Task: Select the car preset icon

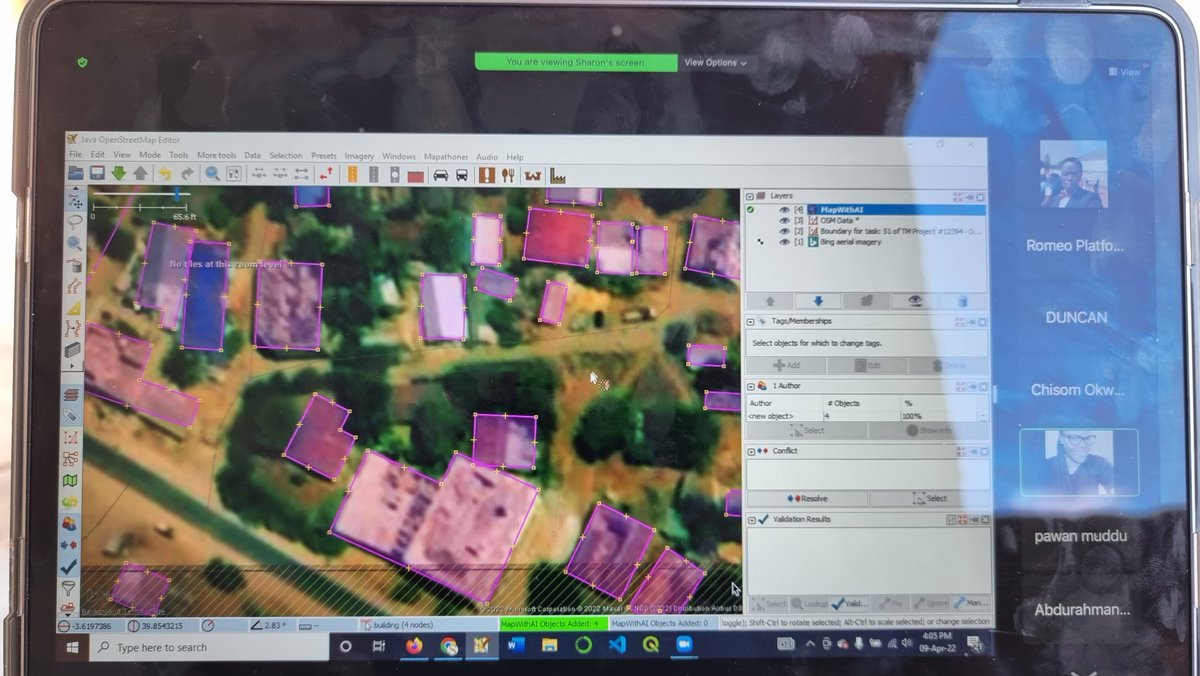Action: click(440, 175)
